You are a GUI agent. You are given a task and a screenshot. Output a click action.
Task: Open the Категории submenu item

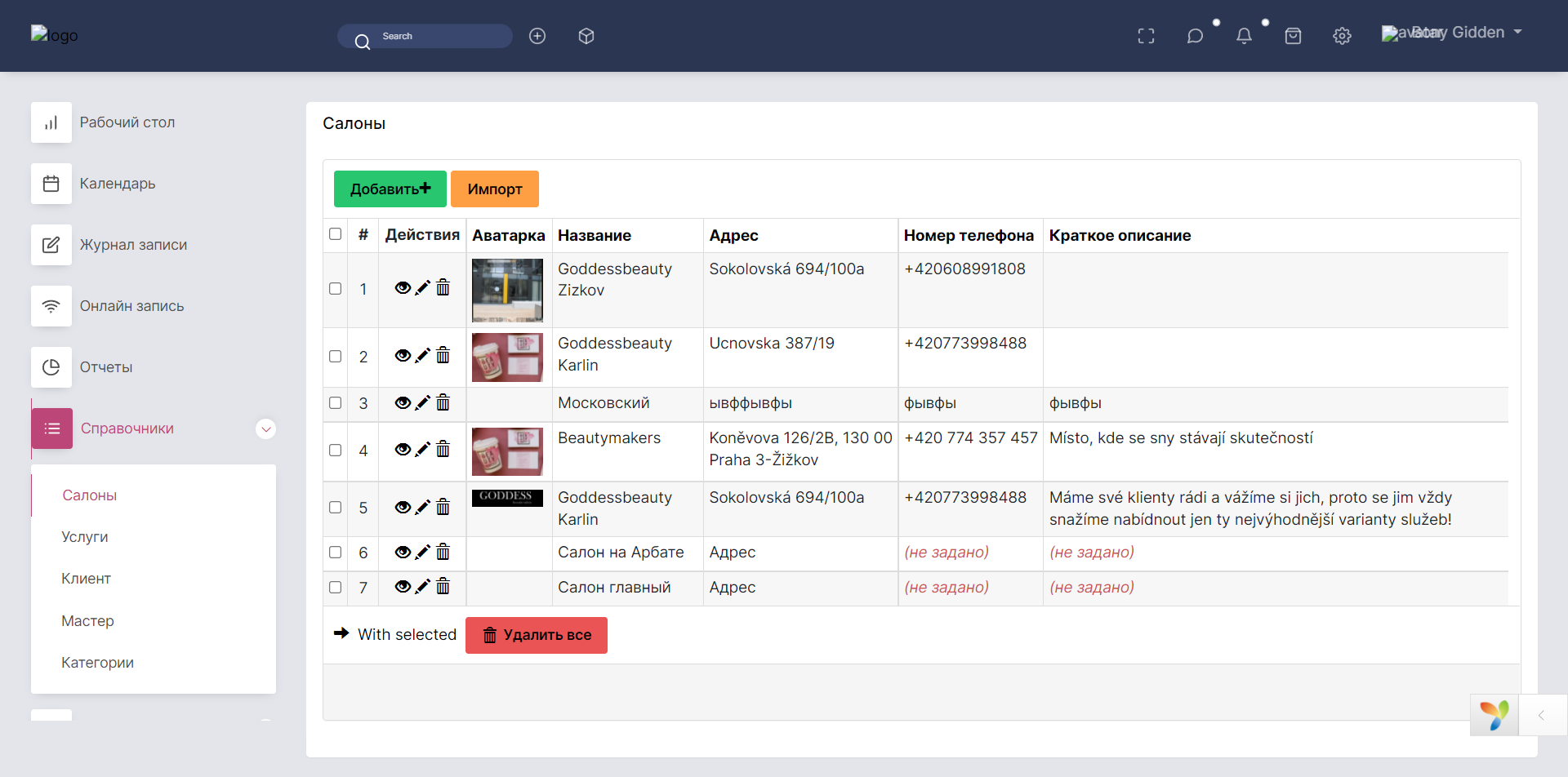(x=97, y=663)
